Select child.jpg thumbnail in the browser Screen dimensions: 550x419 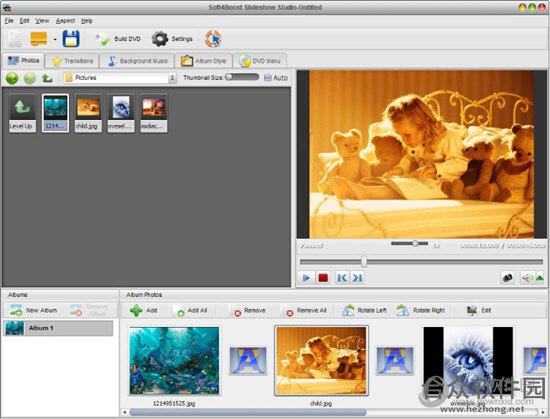pyautogui.click(x=88, y=113)
